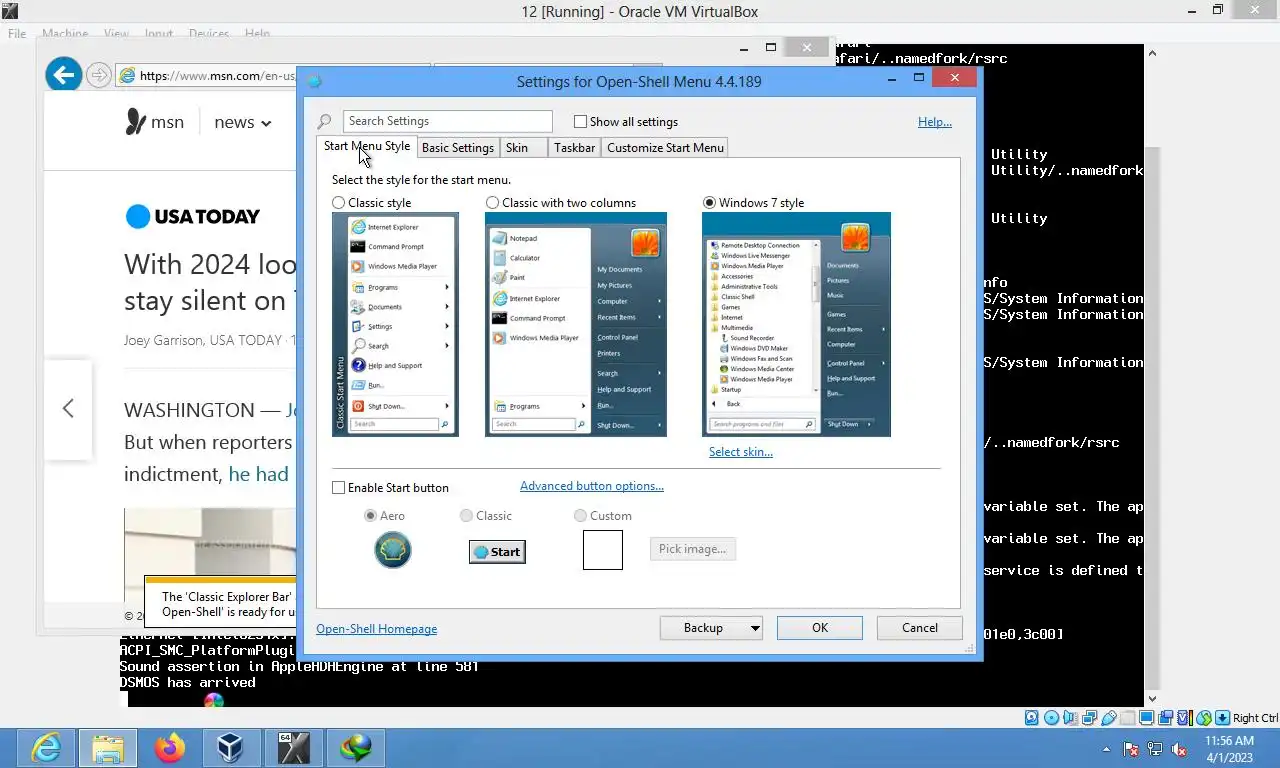Click the IE site icon in address bar

127,75
